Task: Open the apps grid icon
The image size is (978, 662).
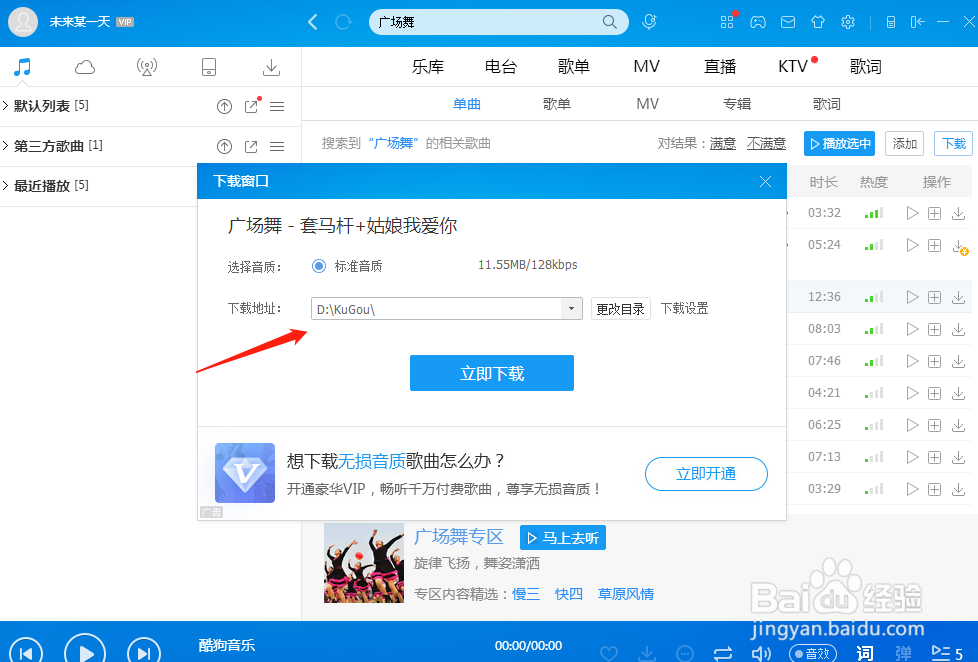Action: pos(727,22)
